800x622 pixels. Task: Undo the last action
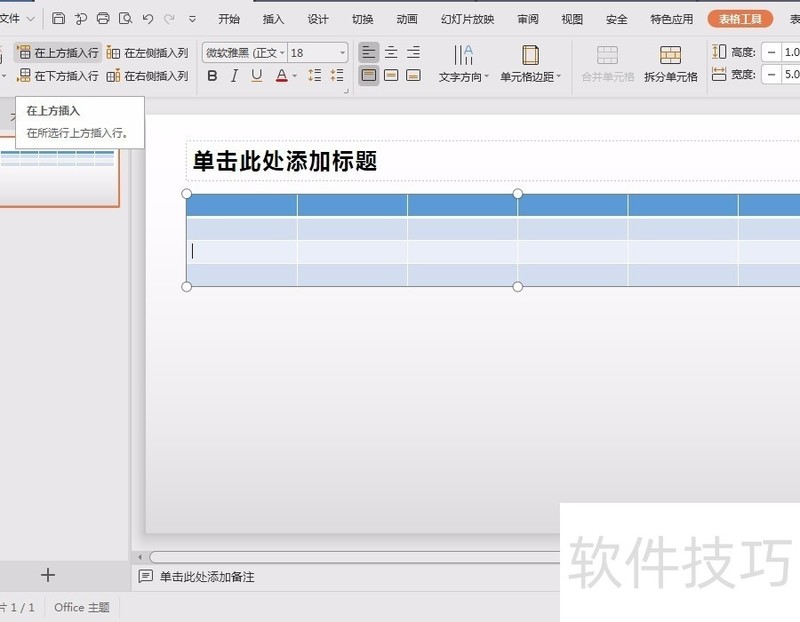click(x=148, y=19)
